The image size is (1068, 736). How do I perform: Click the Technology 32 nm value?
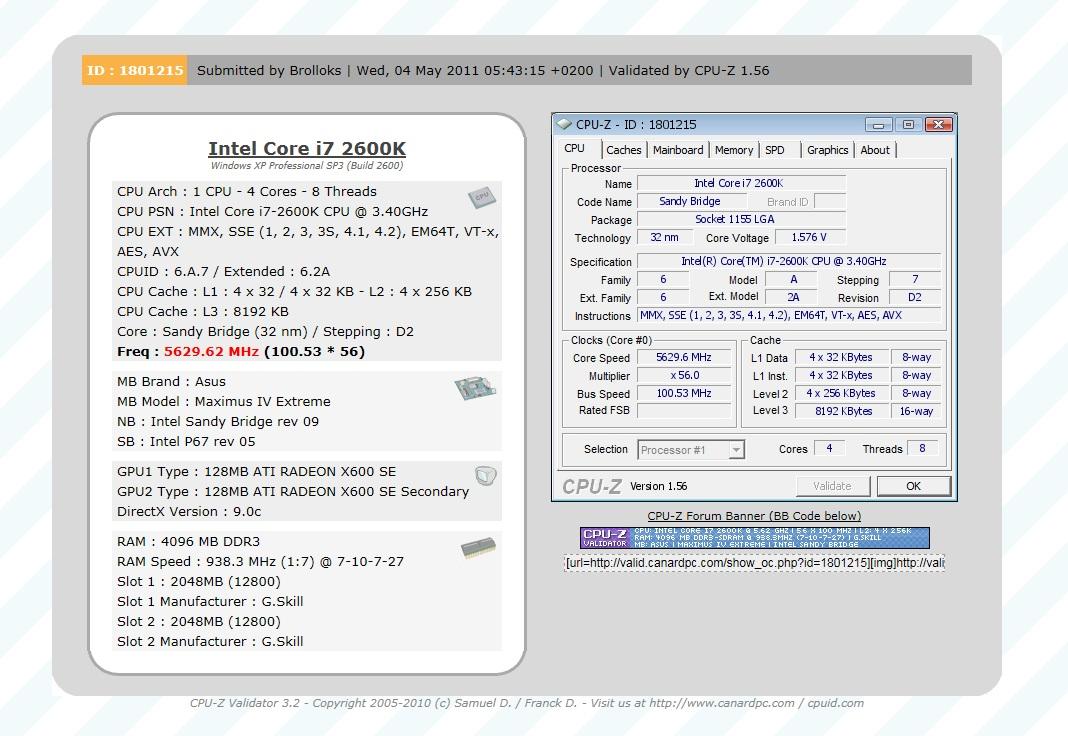[x=665, y=237]
